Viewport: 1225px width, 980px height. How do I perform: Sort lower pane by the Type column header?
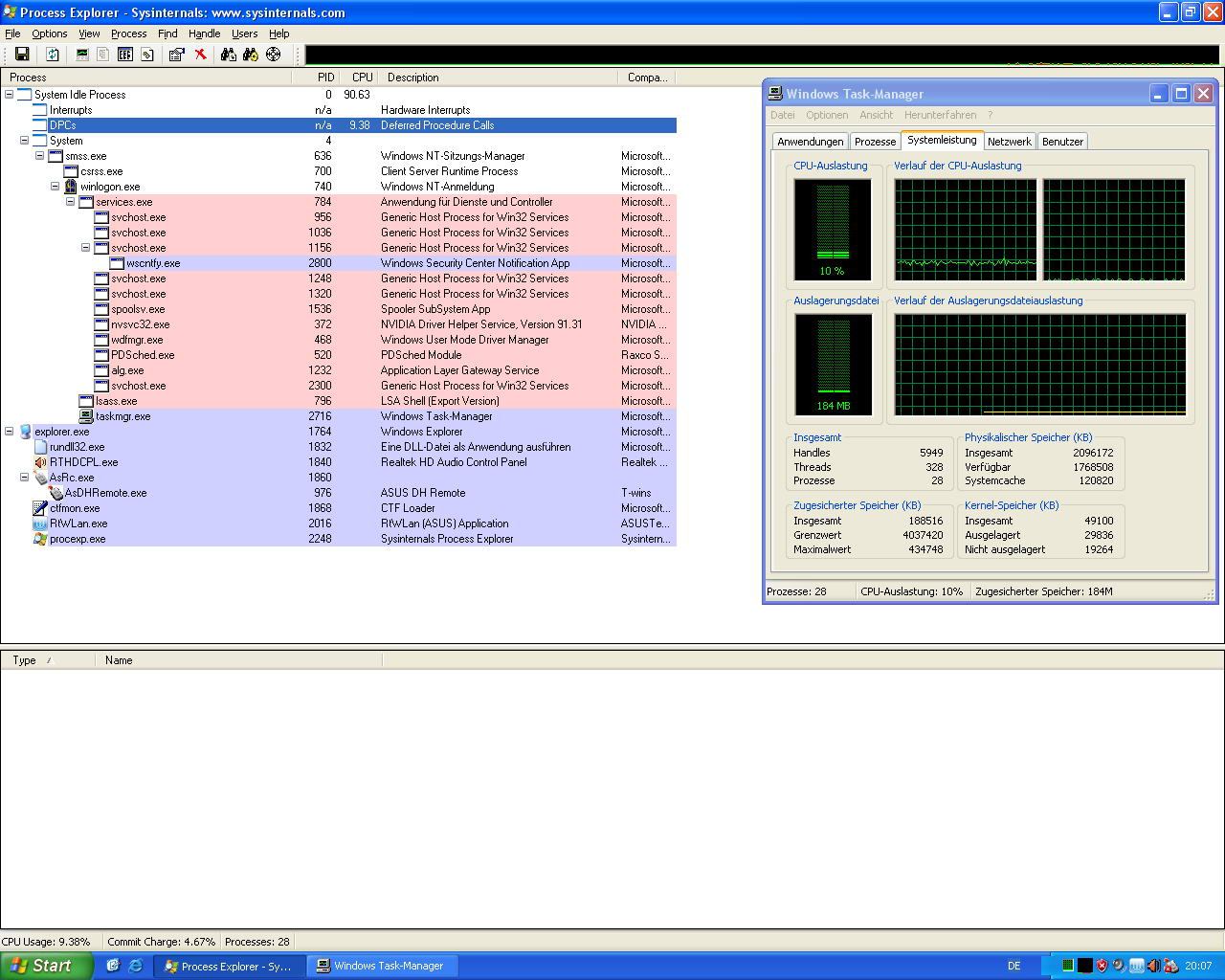point(48,660)
